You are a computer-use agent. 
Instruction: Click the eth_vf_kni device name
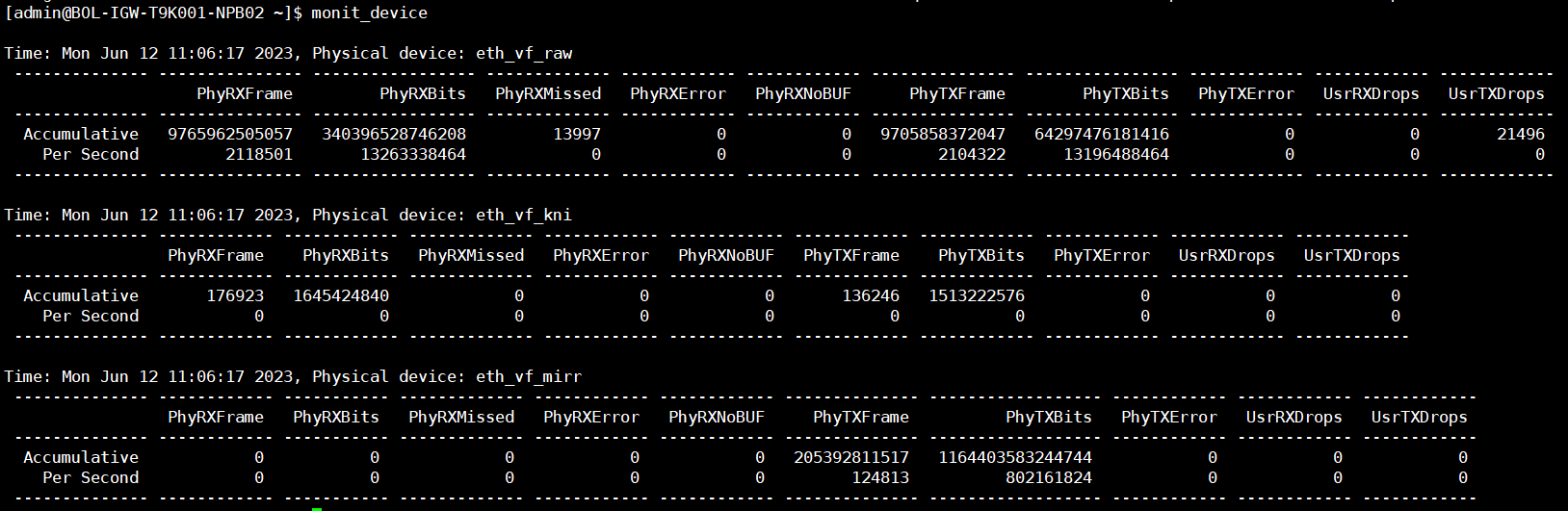(524, 215)
